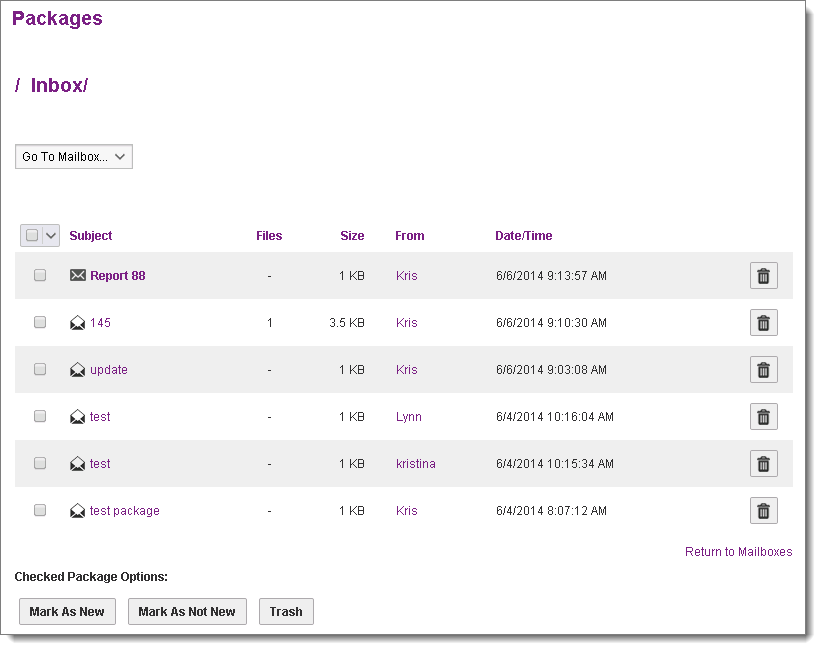This screenshot has height=650, width=821.
Task: Open the test package from Lynn
Action: point(100,417)
